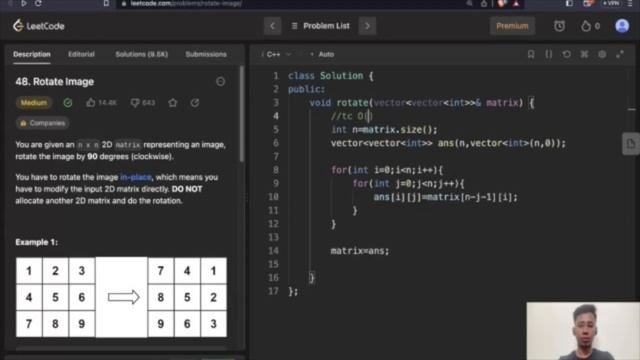Click the '48. Rotate Image' title
640x360 pixels.
pos(55,82)
